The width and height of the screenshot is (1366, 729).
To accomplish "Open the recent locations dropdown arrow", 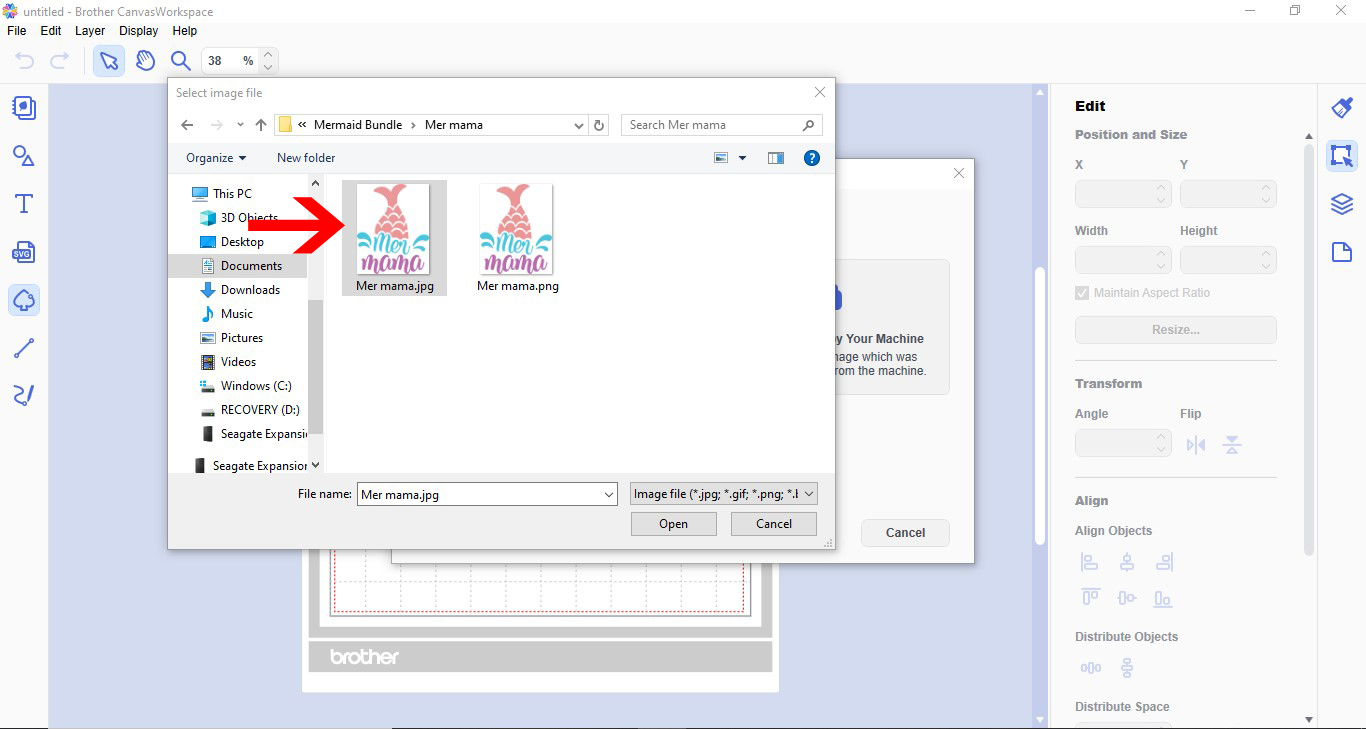I will [x=240, y=125].
